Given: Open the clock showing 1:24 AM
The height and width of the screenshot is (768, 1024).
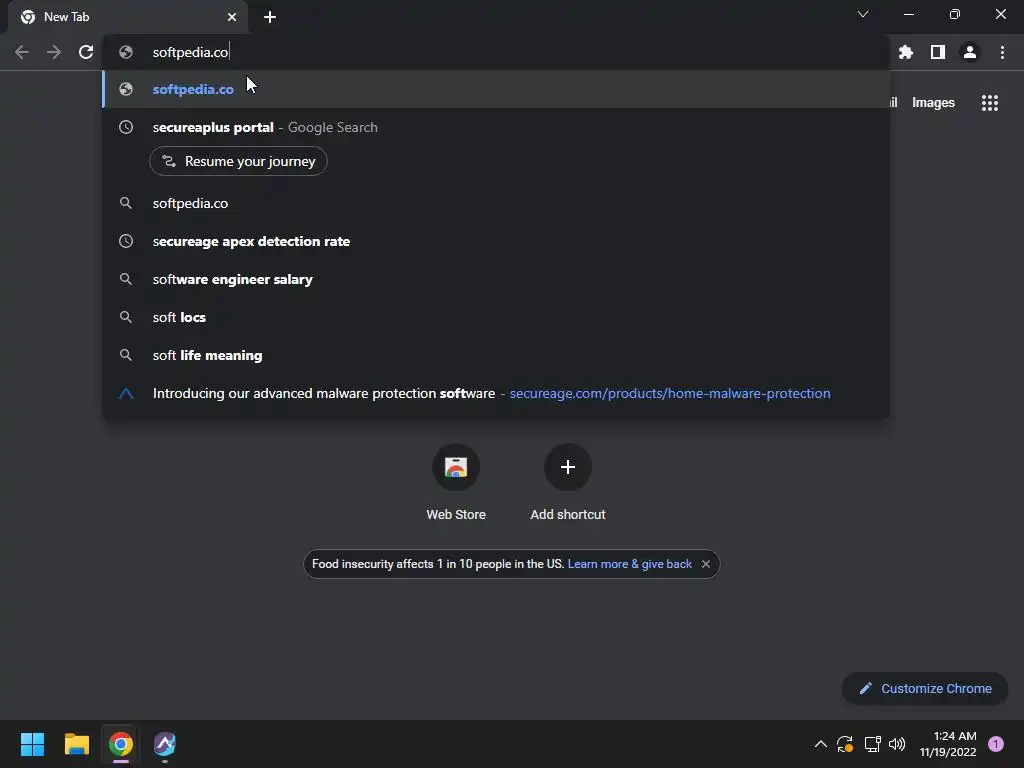Looking at the screenshot, I should point(948,744).
